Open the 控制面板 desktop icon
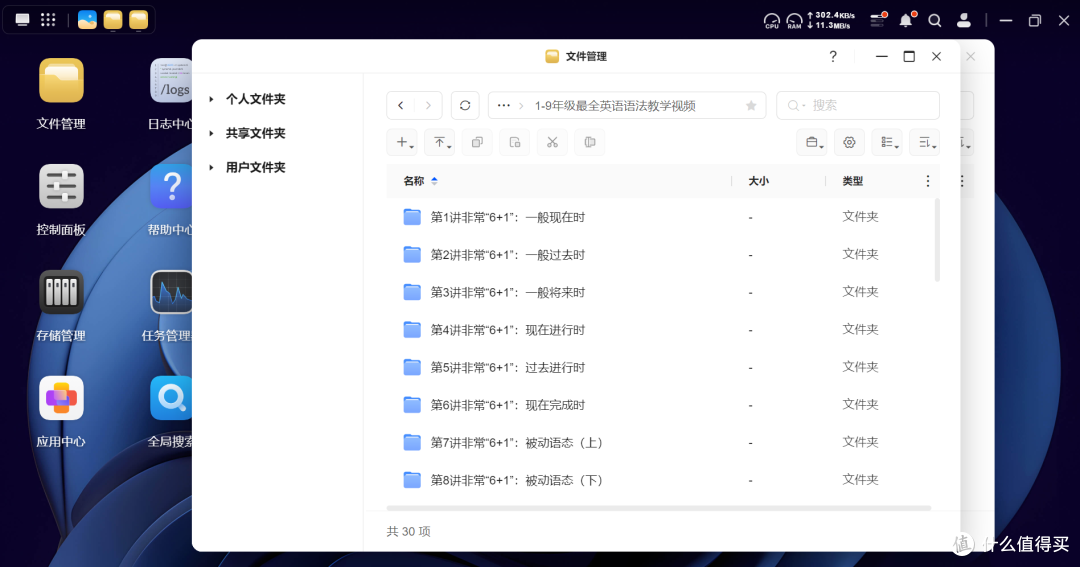The height and width of the screenshot is (567, 1080). point(61,186)
